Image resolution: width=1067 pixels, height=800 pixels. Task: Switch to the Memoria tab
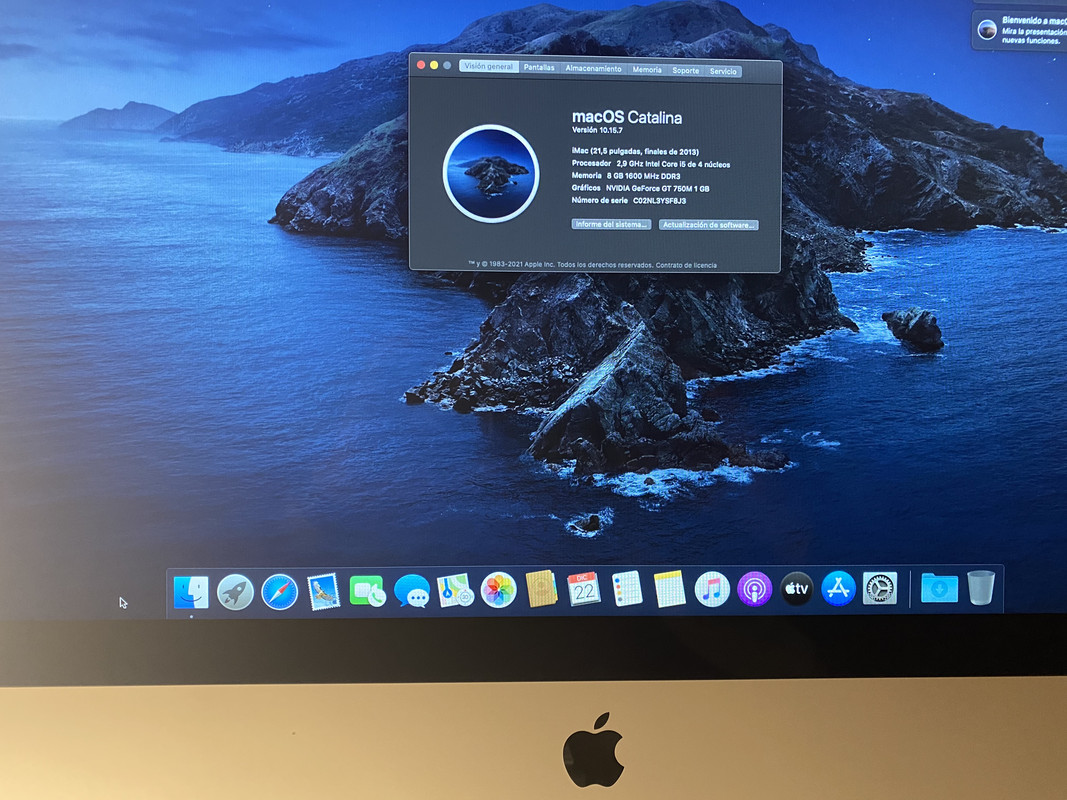click(x=647, y=69)
